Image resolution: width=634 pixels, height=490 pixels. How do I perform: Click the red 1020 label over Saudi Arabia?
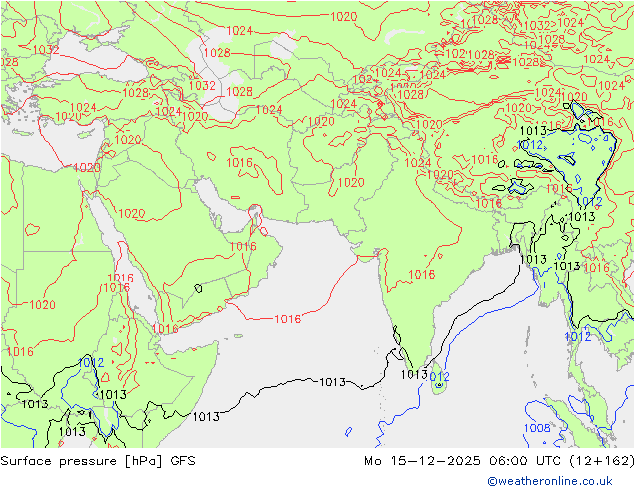coord(132,213)
